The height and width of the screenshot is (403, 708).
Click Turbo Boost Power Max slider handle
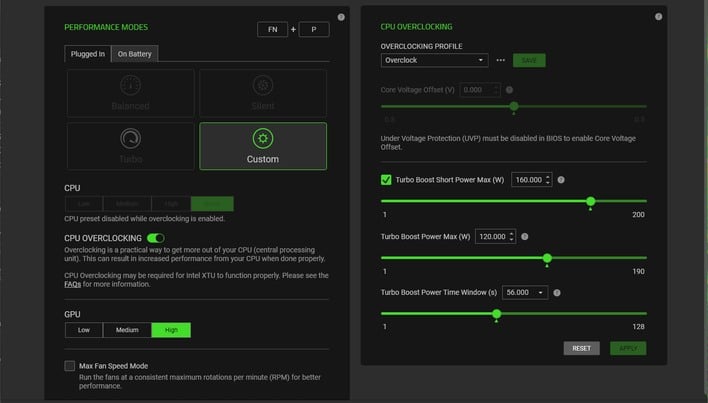pyautogui.click(x=547, y=258)
